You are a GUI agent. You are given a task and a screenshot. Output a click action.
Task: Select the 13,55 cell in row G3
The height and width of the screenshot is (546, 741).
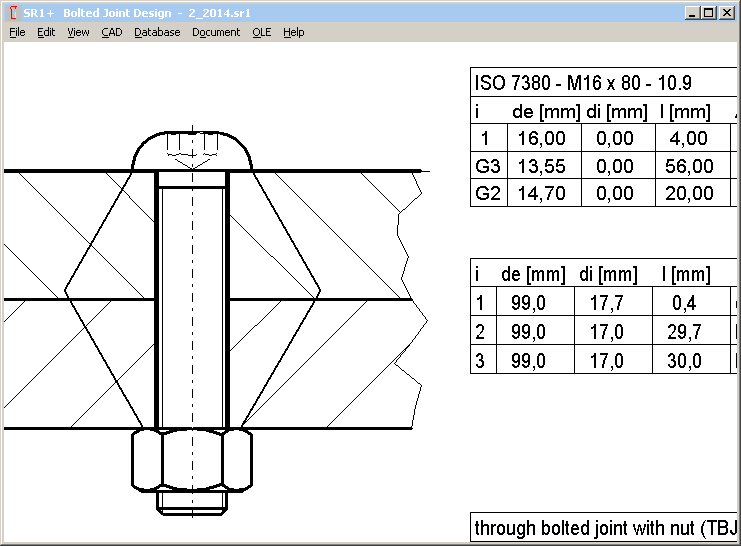[545, 166]
